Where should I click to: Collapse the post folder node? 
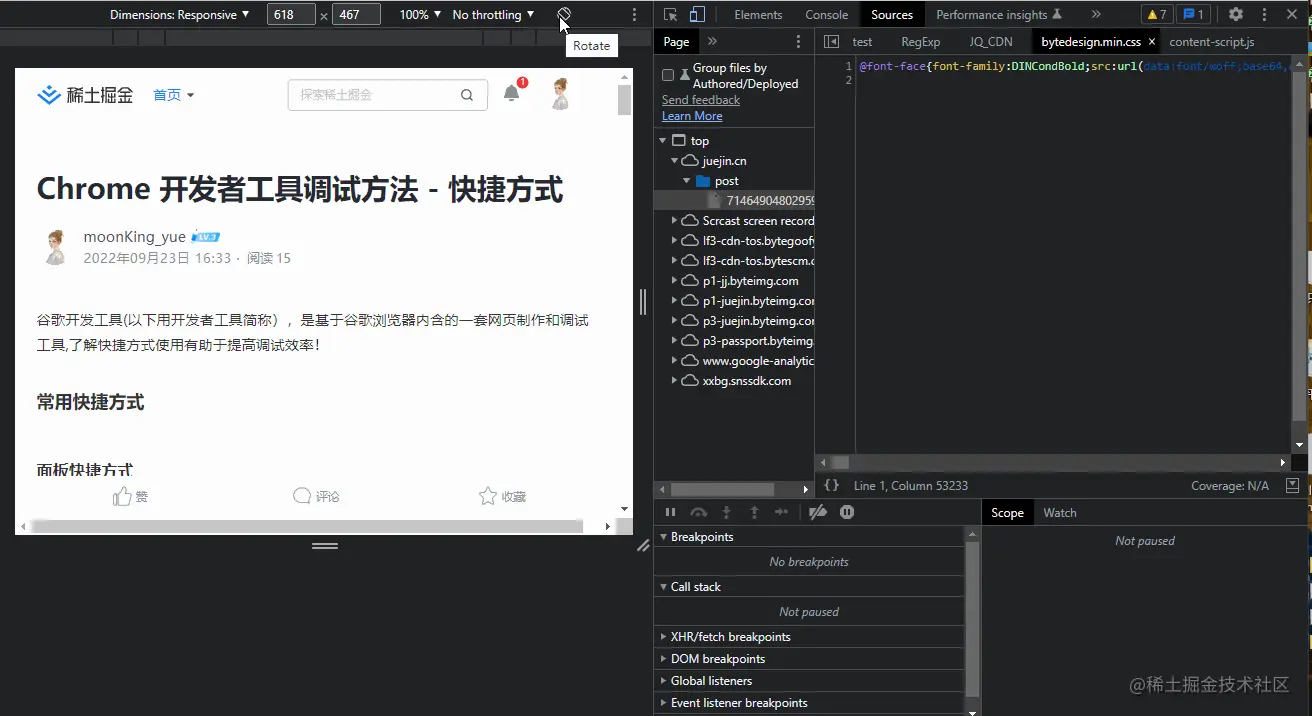pos(686,181)
